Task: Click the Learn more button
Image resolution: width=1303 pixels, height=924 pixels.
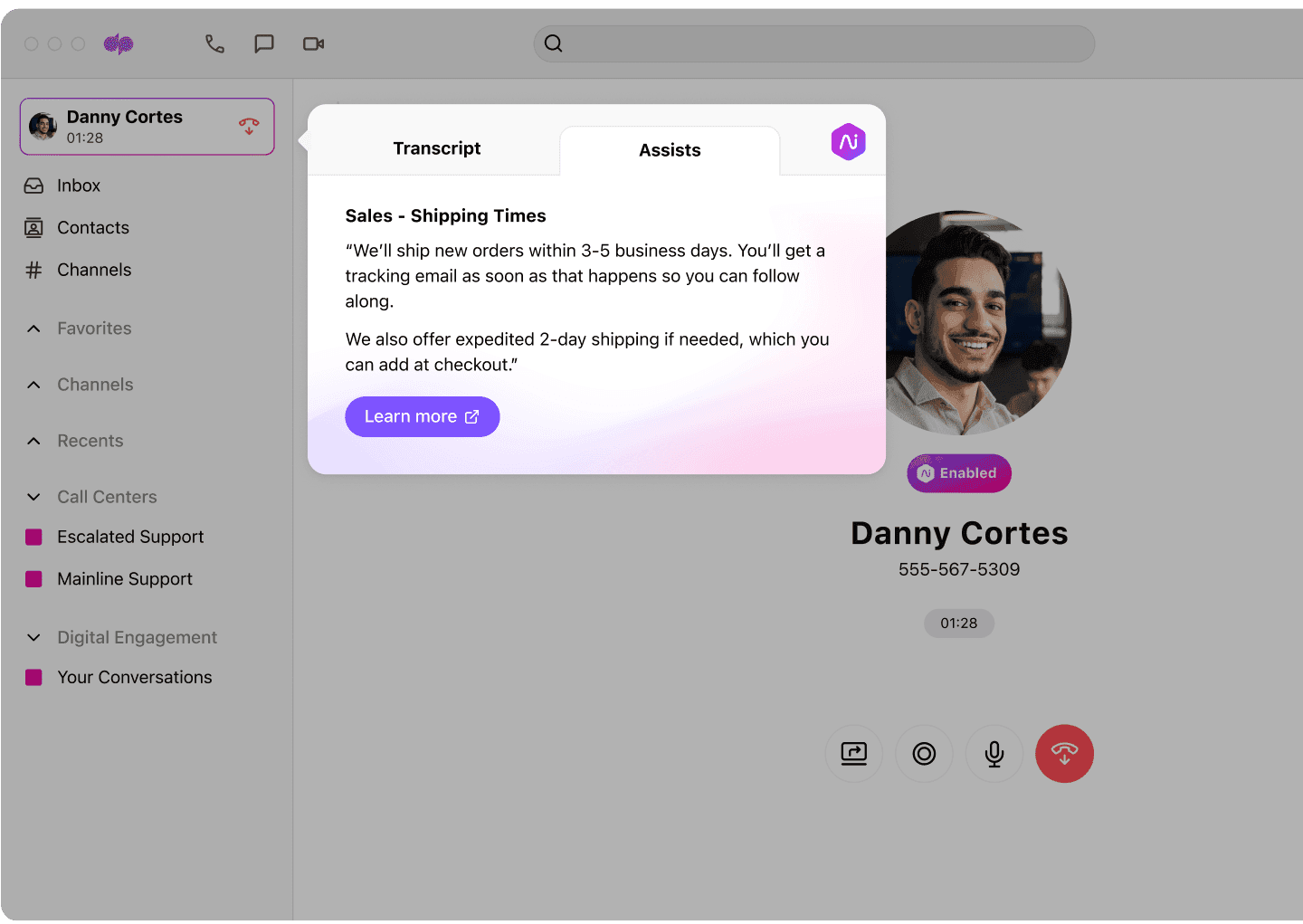Action: tap(422, 416)
